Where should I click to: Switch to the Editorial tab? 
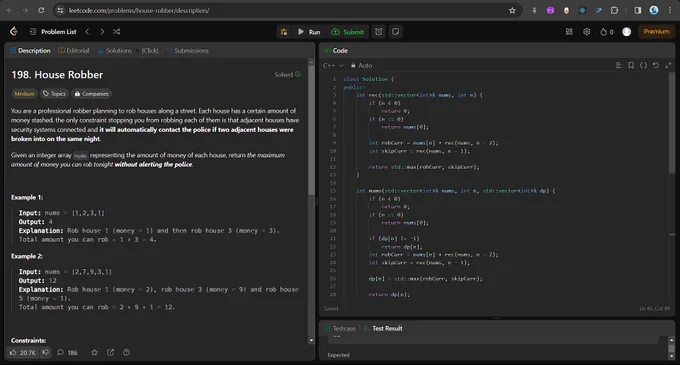click(74, 51)
